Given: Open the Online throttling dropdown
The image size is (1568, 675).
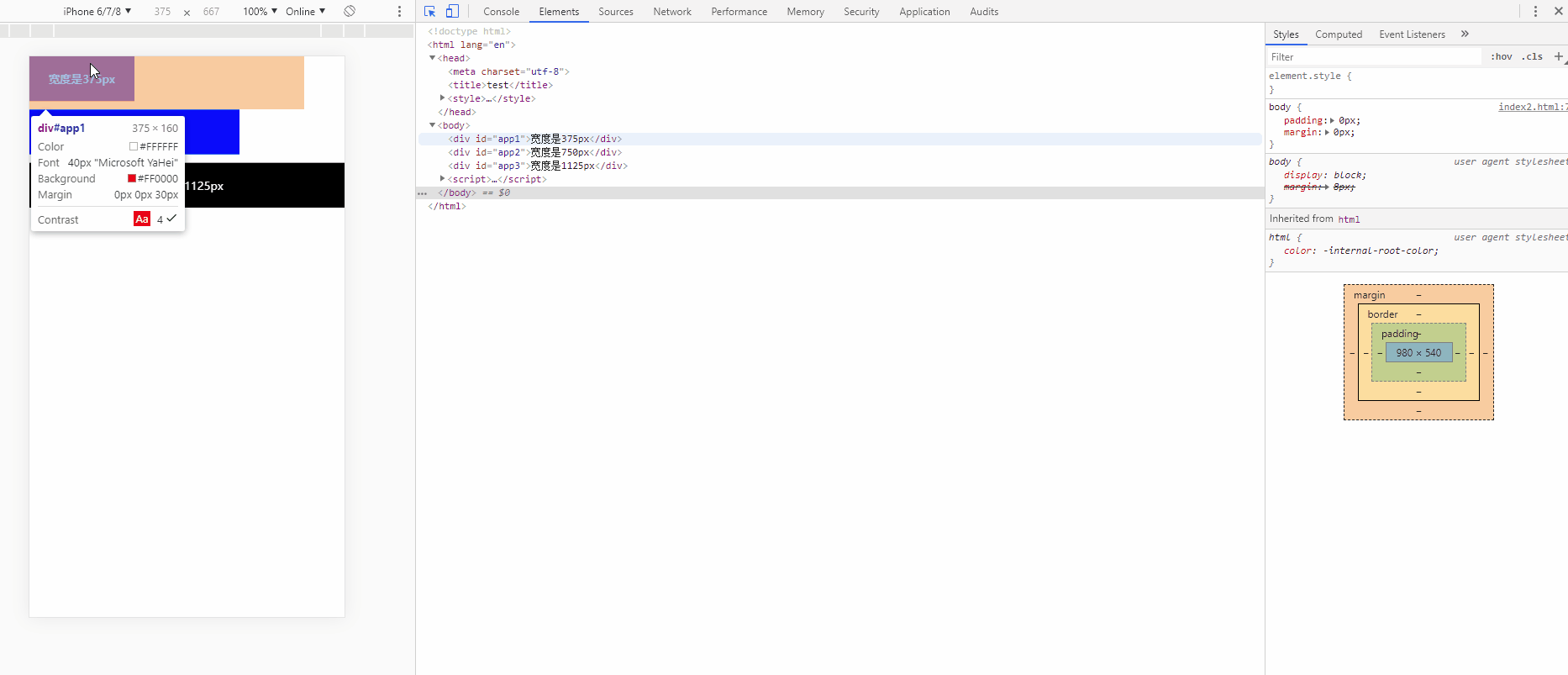Looking at the screenshot, I should (x=305, y=12).
